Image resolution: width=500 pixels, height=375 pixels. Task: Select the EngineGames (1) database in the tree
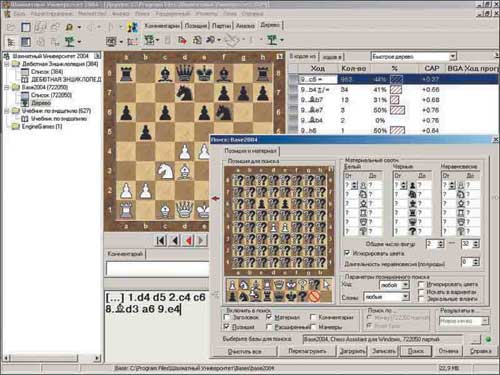[x=41, y=126]
